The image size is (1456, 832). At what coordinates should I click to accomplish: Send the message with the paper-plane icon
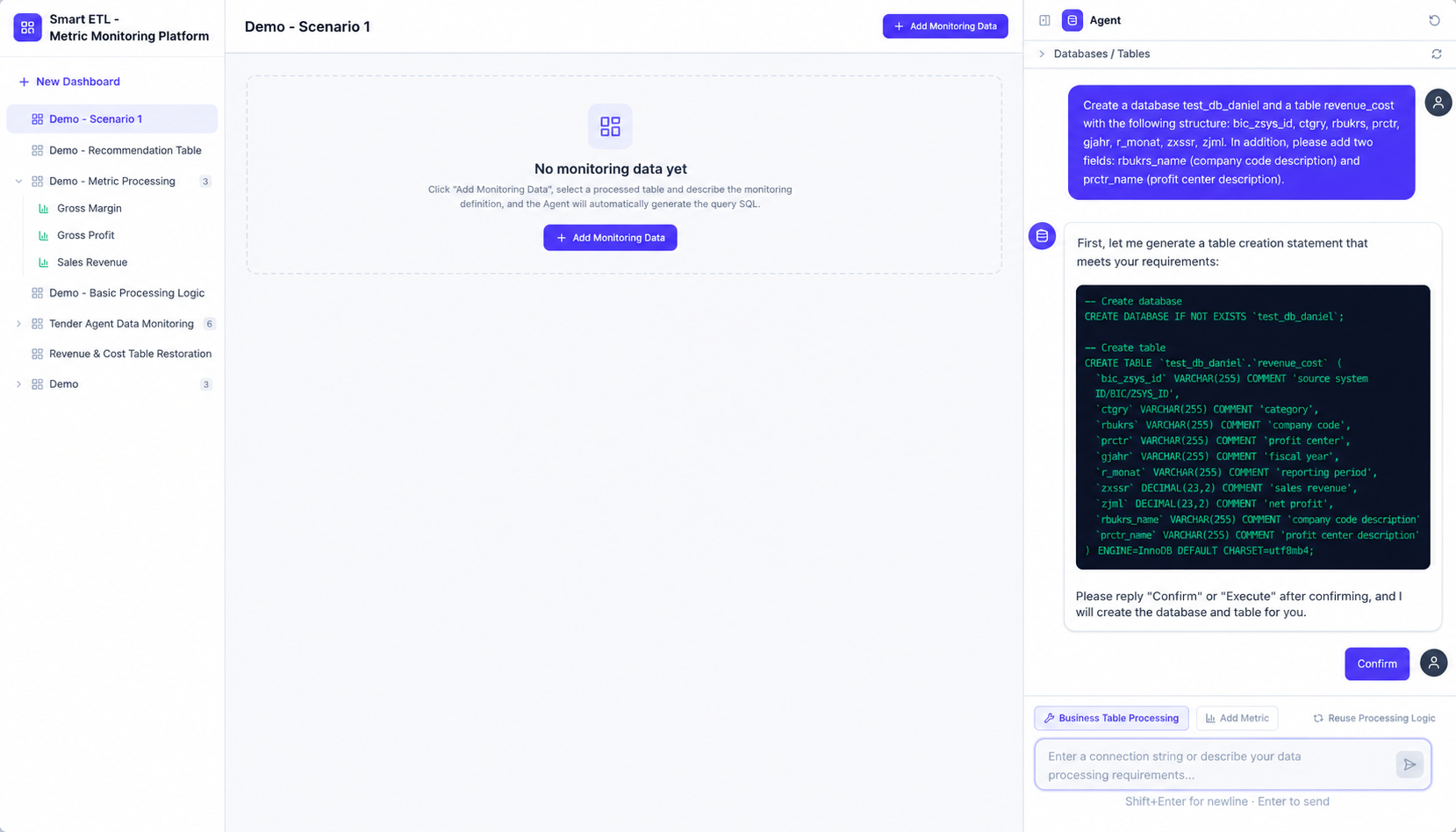1409,764
